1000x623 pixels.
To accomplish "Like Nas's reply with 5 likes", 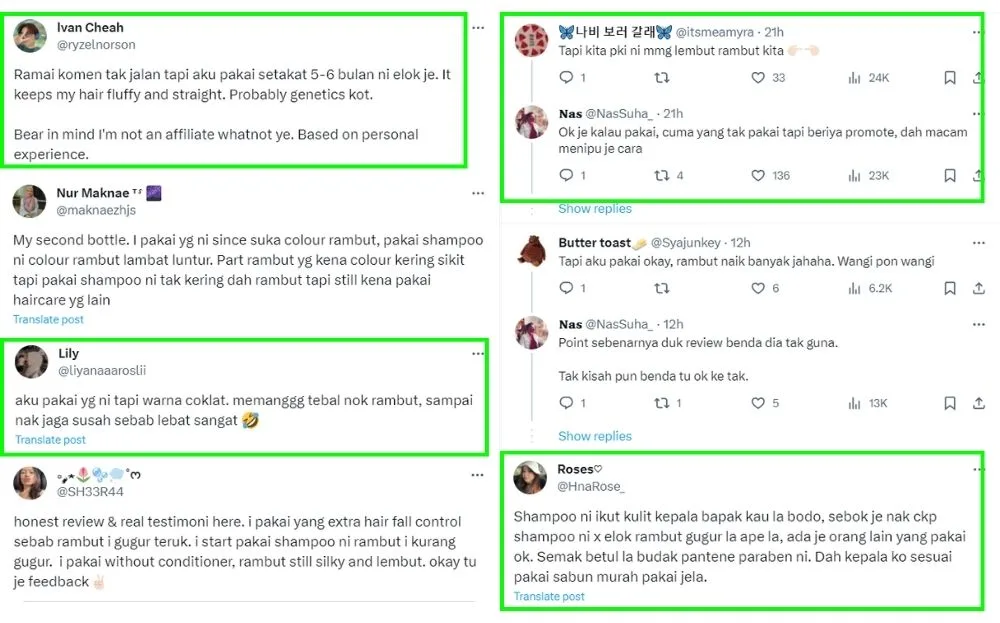I will [x=757, y=403].
